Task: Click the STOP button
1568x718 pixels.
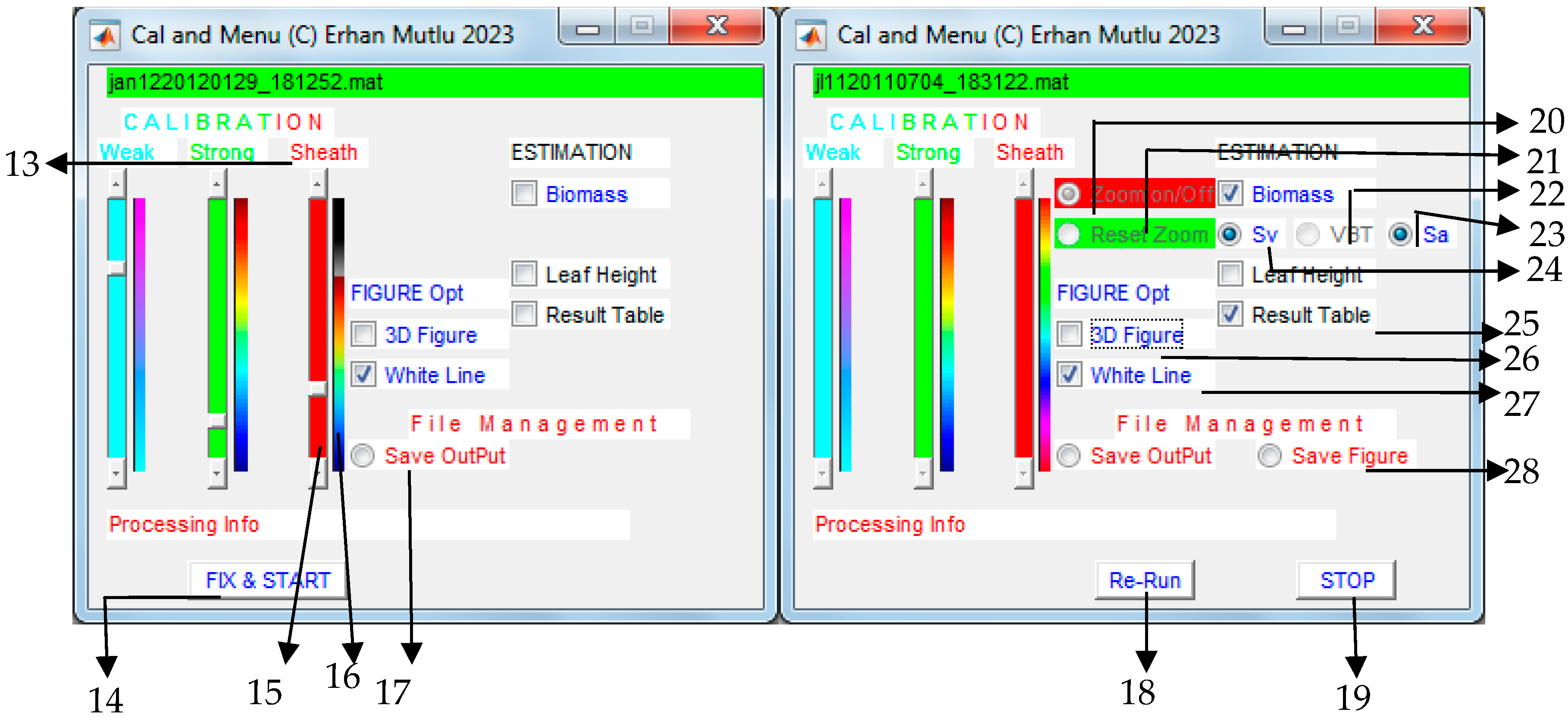Action: tap(1346, 581)
